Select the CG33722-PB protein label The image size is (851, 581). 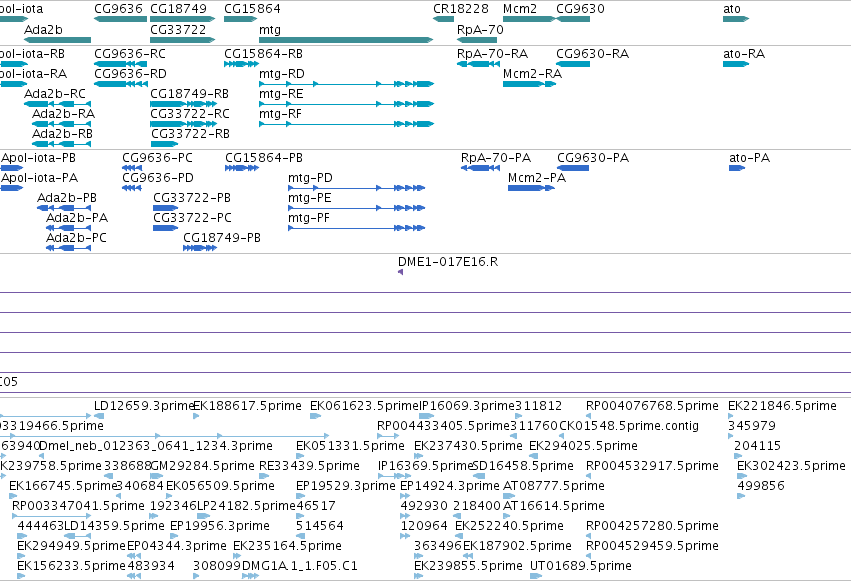click(x=192, y=198)
